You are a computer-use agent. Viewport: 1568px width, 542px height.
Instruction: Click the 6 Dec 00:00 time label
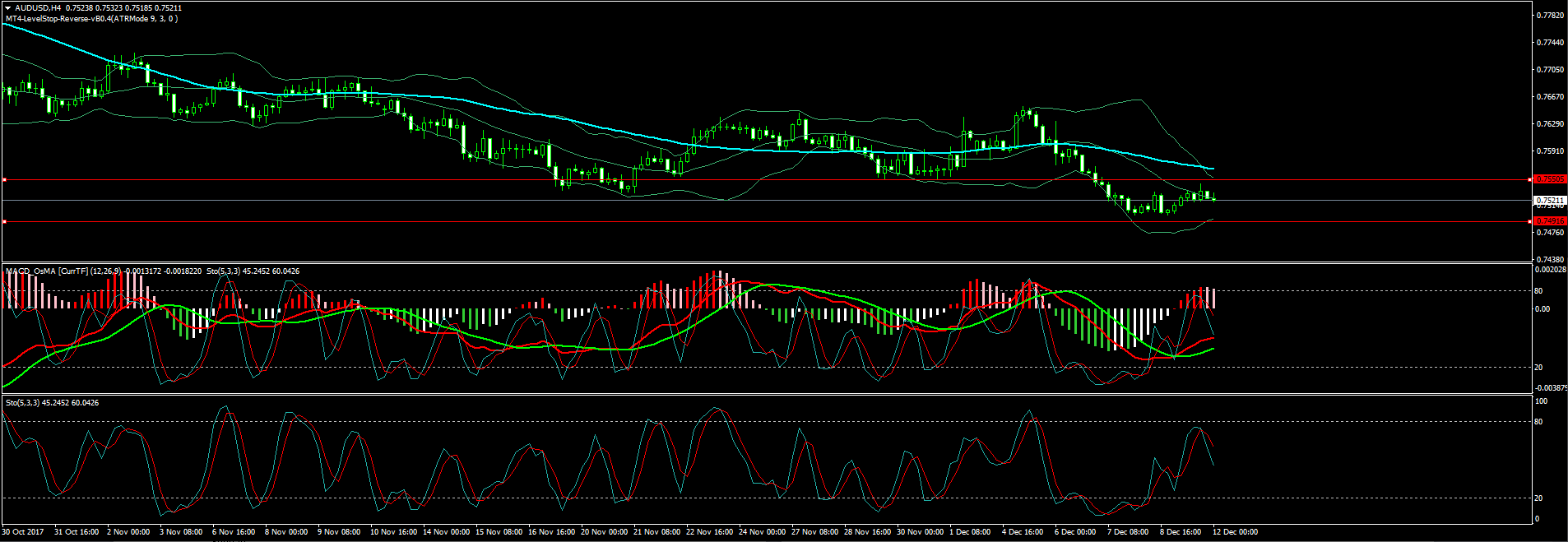(x=1076, y=532)
